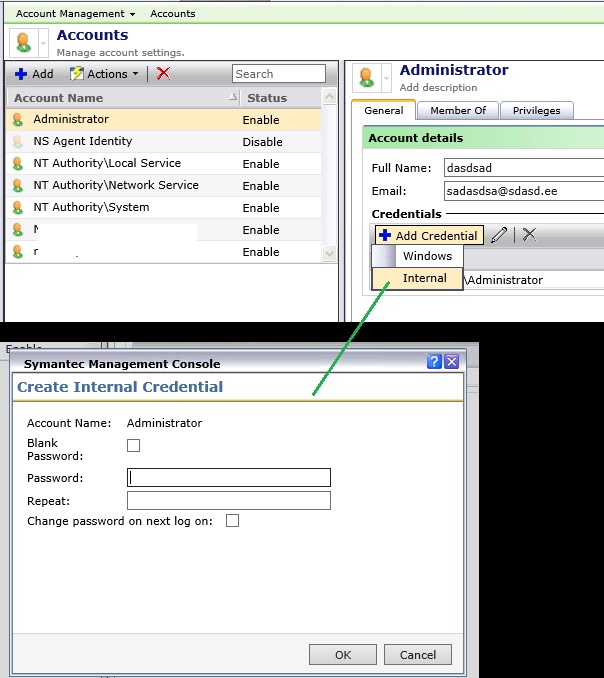This screenshot has width=604, height=678.
Task: Click the Add Credential button
Action: point(429,235)
